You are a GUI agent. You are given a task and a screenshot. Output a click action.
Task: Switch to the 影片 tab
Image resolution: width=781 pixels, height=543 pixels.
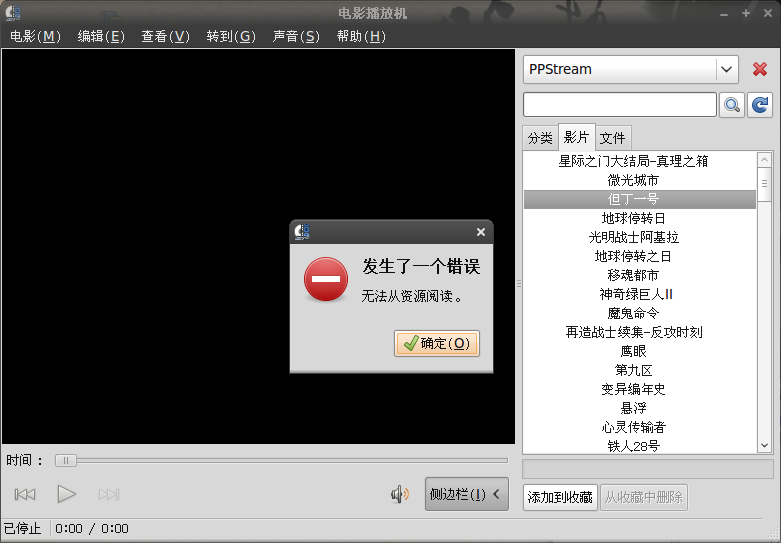(576, 137)
